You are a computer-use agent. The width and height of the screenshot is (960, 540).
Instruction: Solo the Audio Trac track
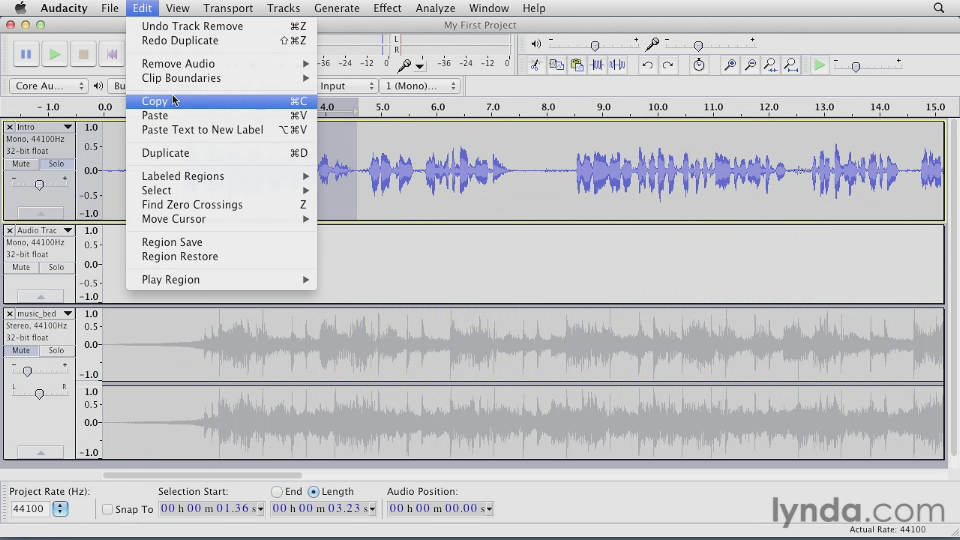coord(56,267)
